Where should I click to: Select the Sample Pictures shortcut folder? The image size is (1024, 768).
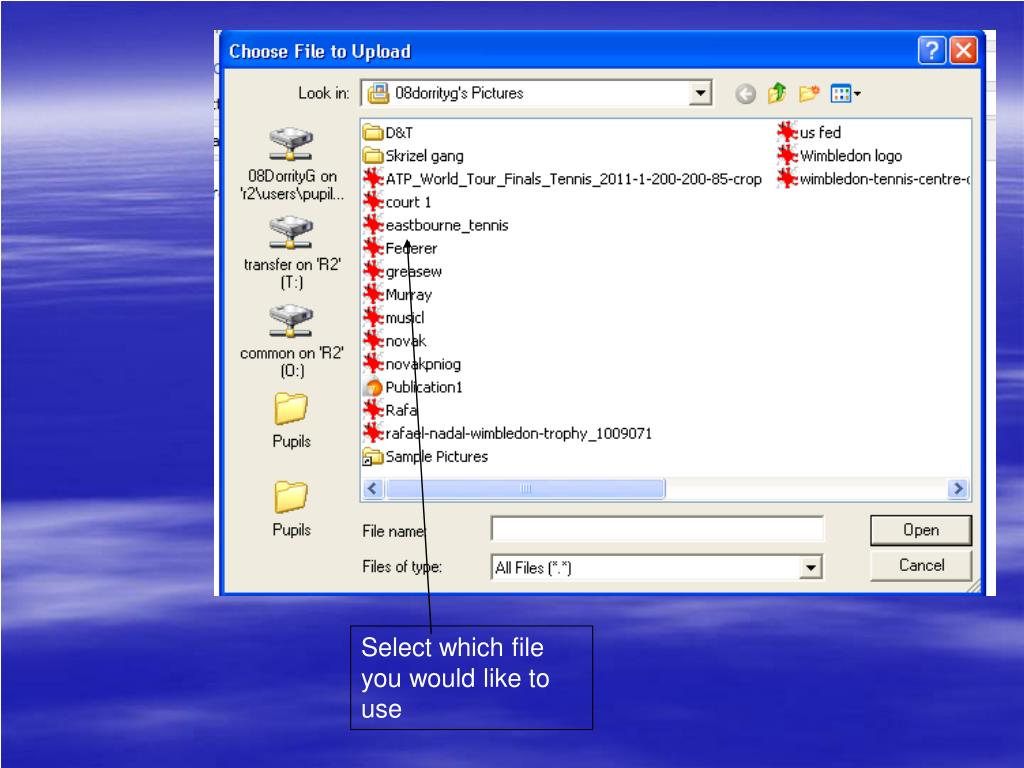click(x=426, y=456)
